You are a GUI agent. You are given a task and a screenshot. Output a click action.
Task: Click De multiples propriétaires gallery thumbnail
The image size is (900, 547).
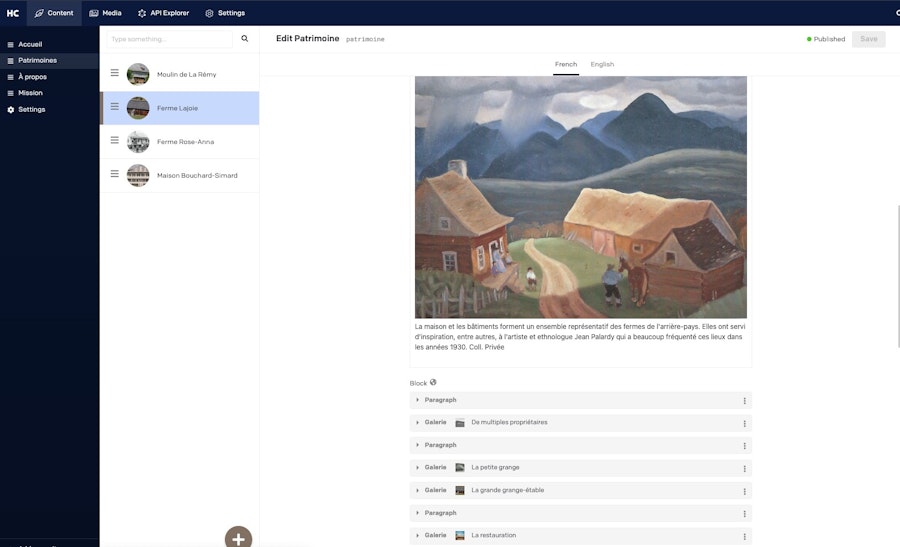[460, 423]
